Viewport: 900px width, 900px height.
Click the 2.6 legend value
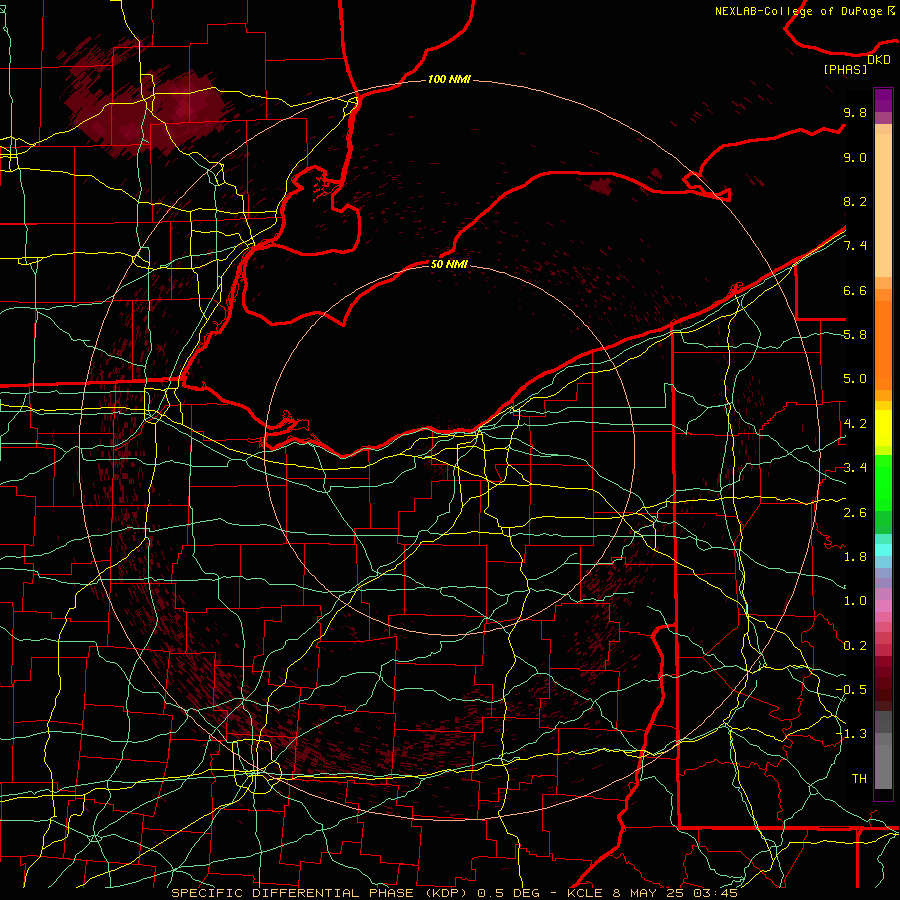855,513
